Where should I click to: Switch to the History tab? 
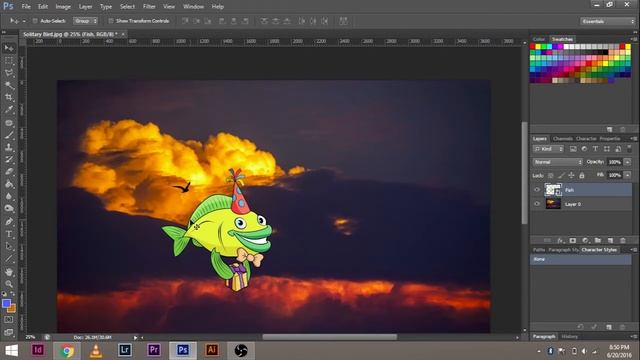click(570, 337)
